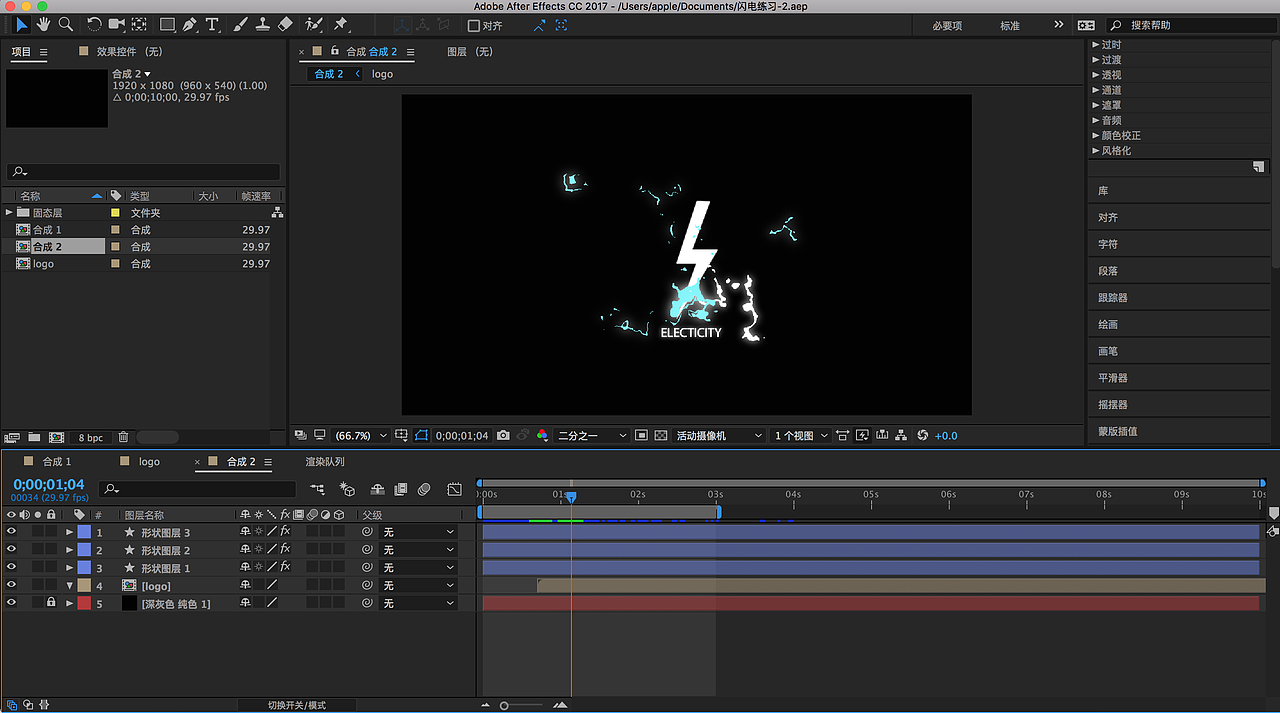
Task: Select the Unified Camera tool
Action: (x=117, y=24)
